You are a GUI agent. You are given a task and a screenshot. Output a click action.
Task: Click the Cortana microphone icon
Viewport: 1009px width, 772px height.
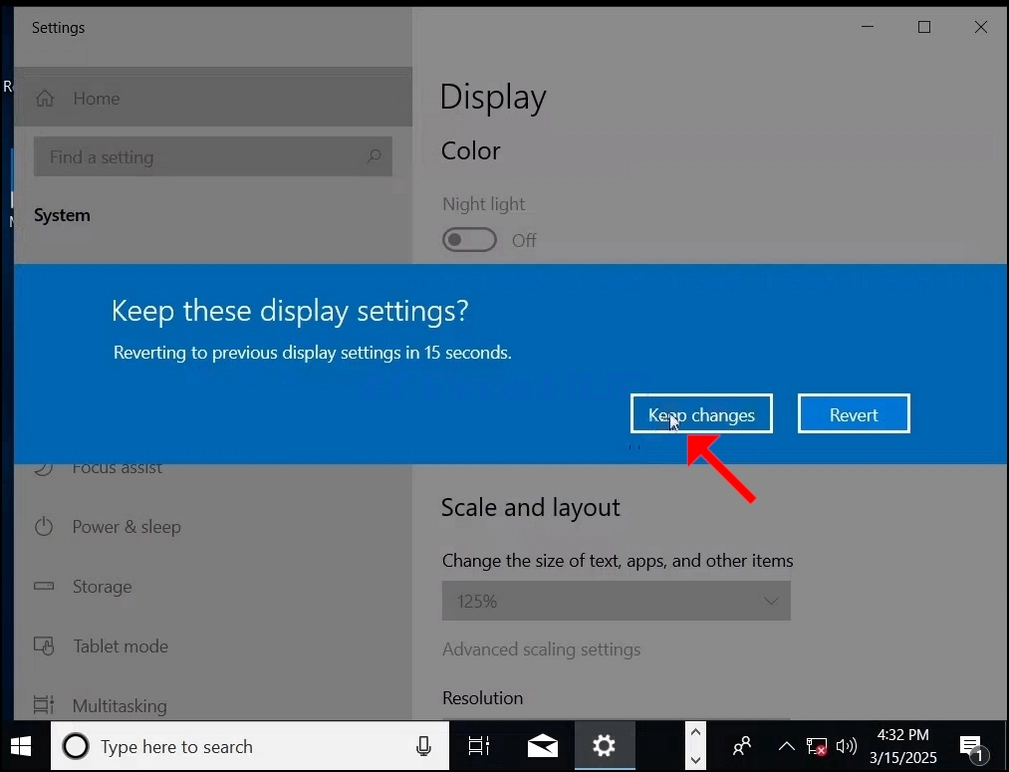click(423, 746)
